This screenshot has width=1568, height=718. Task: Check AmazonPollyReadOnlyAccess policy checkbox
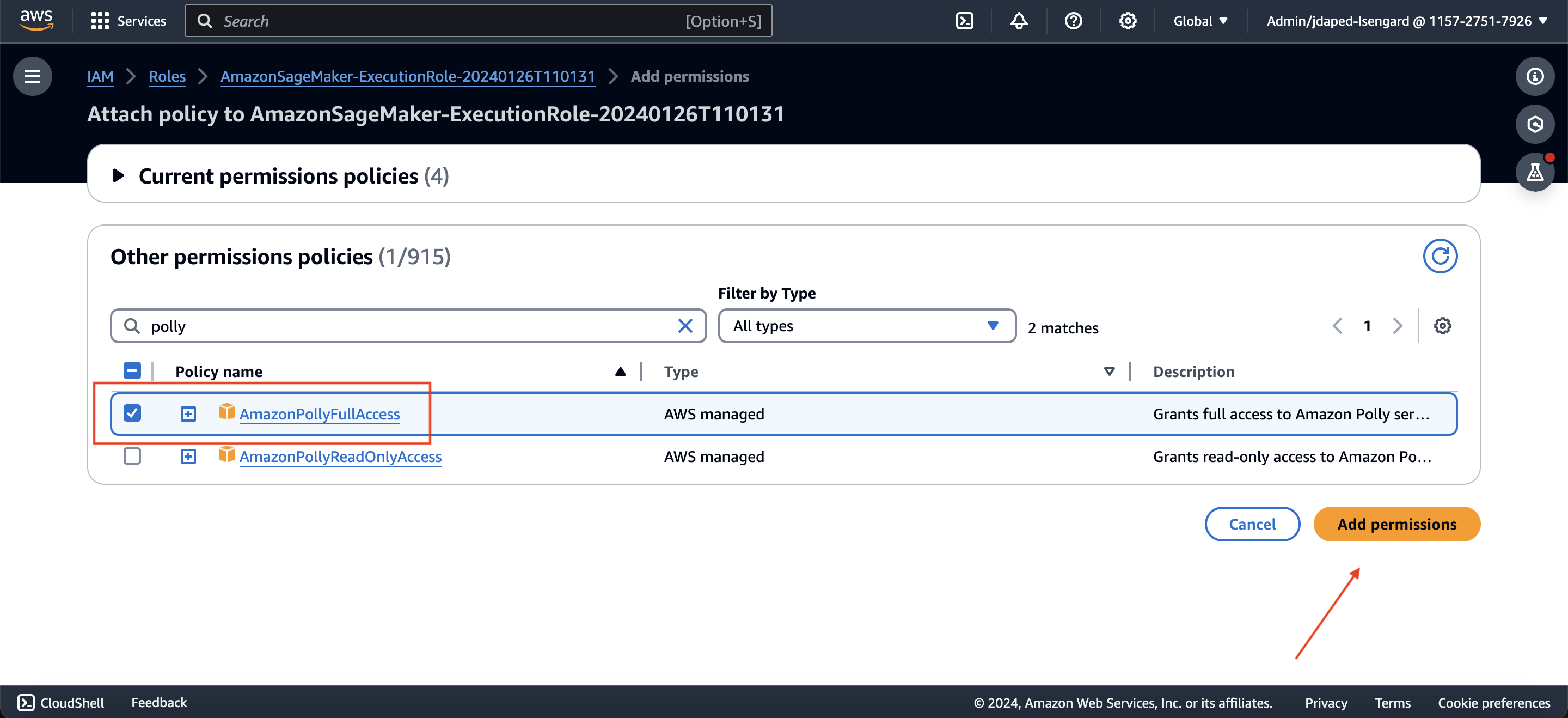tap(132, 456)
